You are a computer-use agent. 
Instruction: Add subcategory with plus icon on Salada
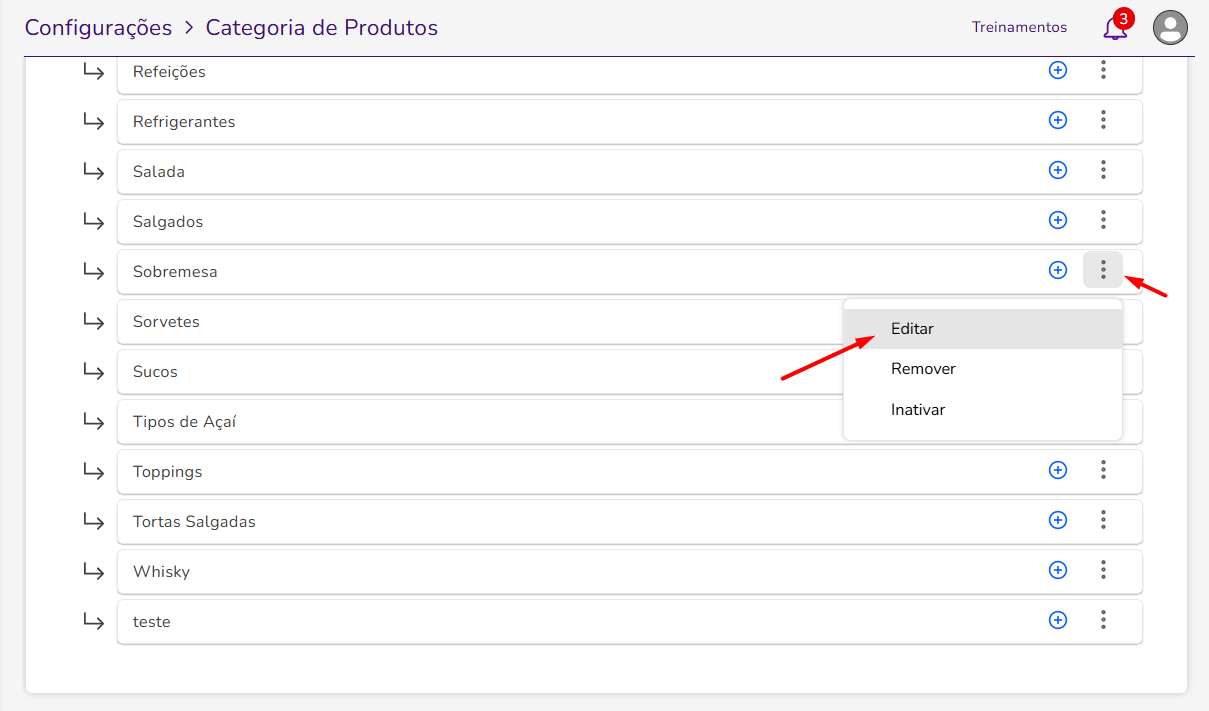point(1058,170)
